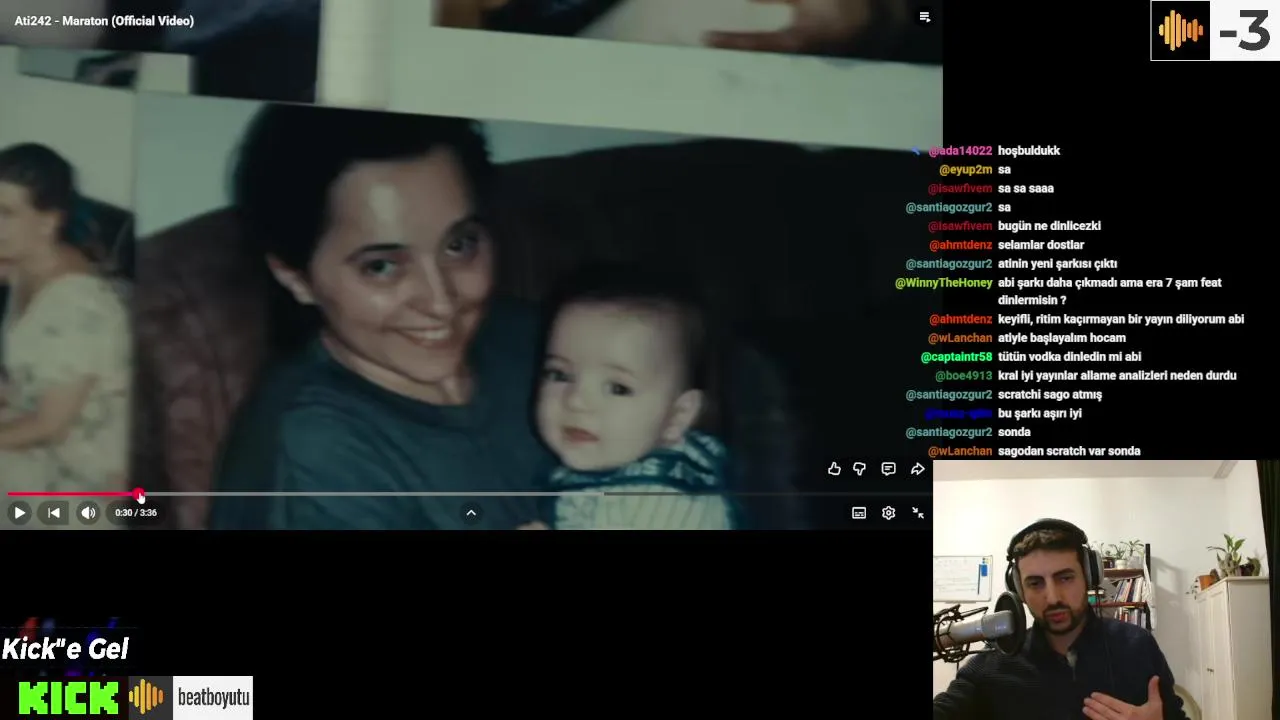Click the username @eyup2m in the chat

(966, 170)
